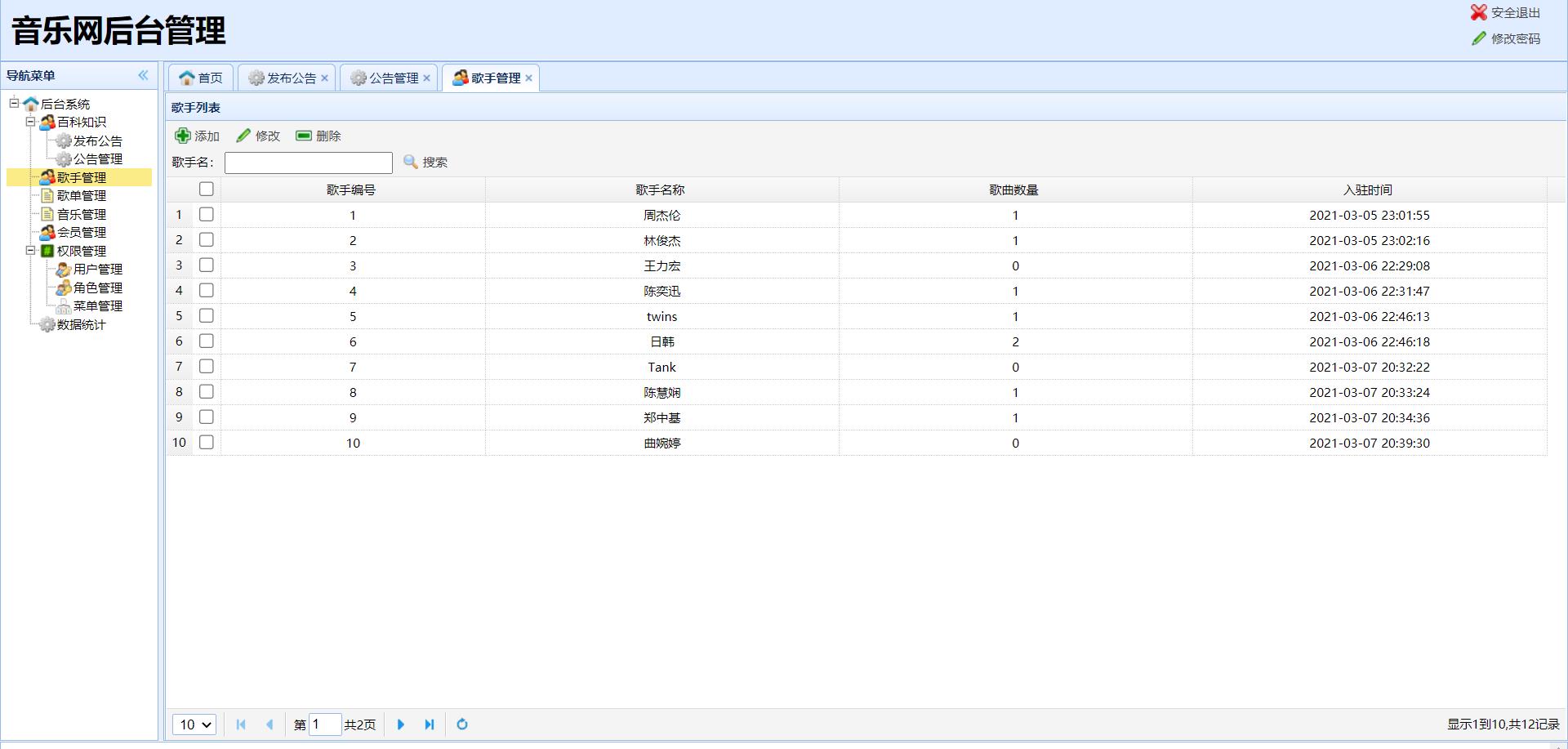Close the 发布公告 tab

[x=324, y=78]
